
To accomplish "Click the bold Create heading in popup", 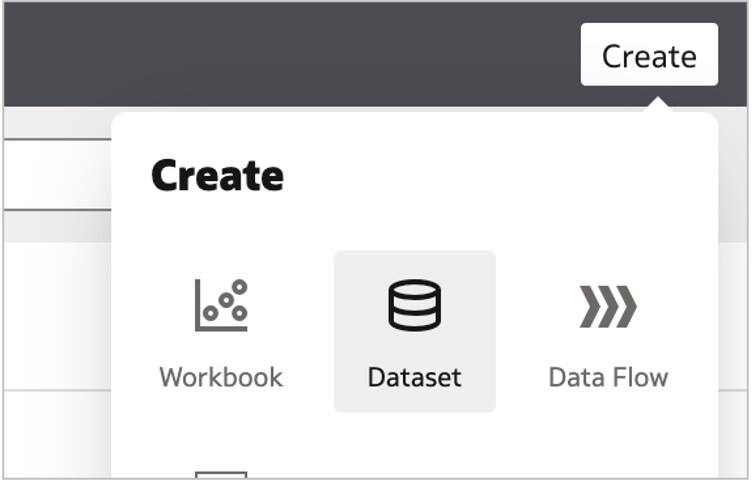I will tap(217, 176).
